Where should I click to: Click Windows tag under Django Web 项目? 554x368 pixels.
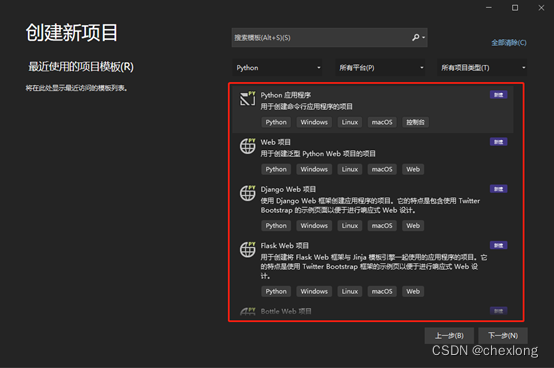click(314, 225)
